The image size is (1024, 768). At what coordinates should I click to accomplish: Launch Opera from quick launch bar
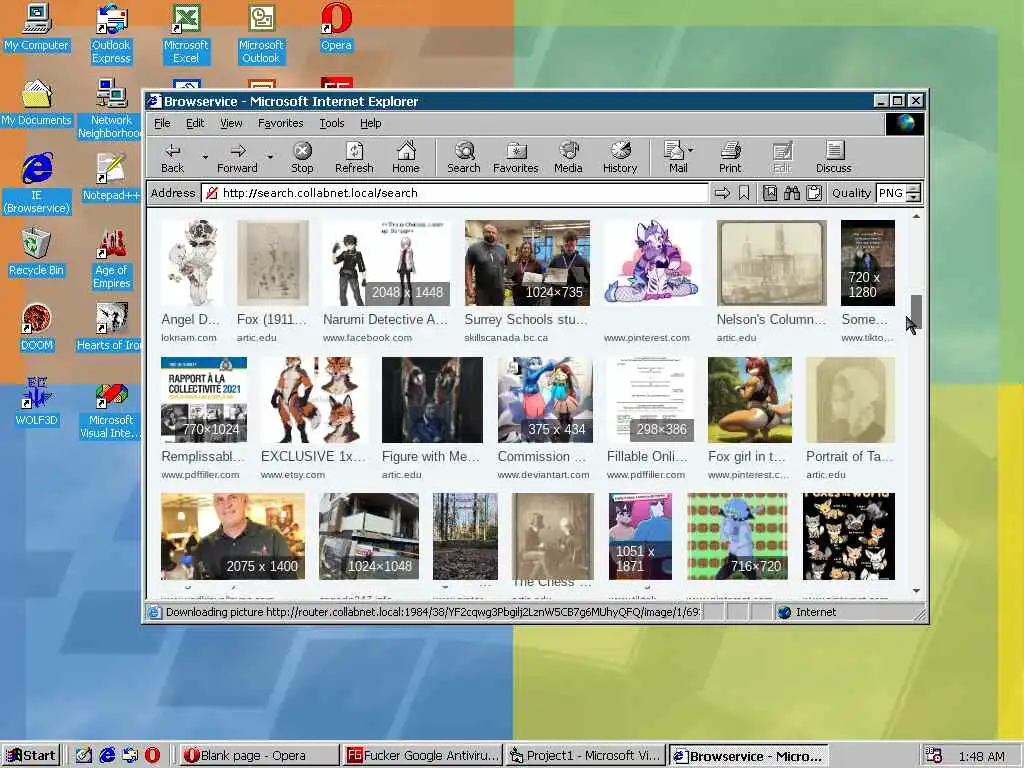click(152, 756)
